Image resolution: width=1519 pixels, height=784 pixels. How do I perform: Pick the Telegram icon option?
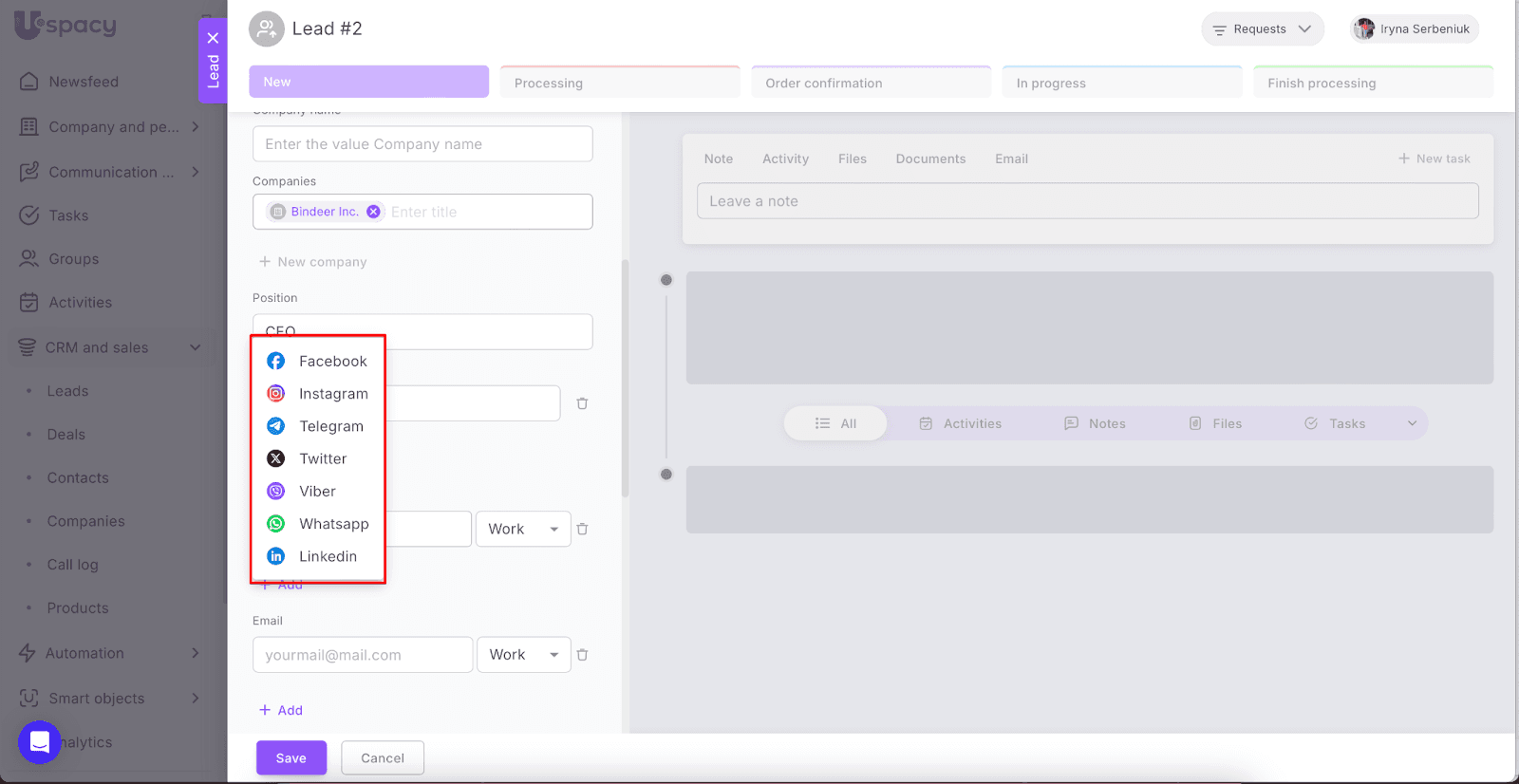276,426
